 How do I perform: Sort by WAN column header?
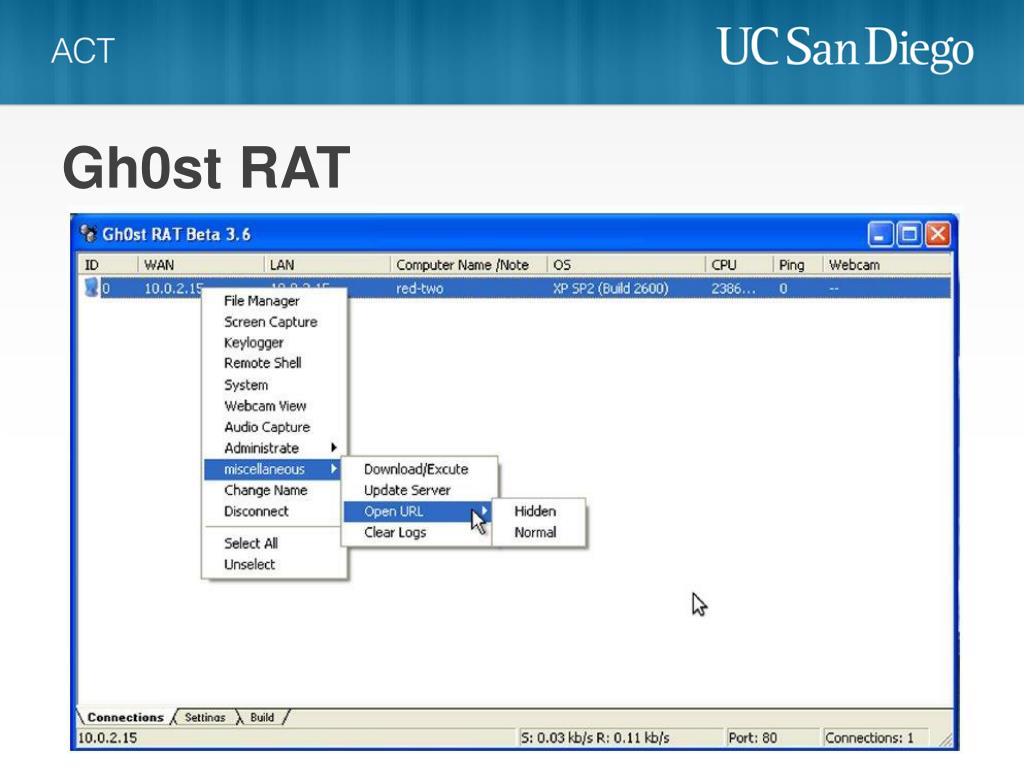click(200, 264)
